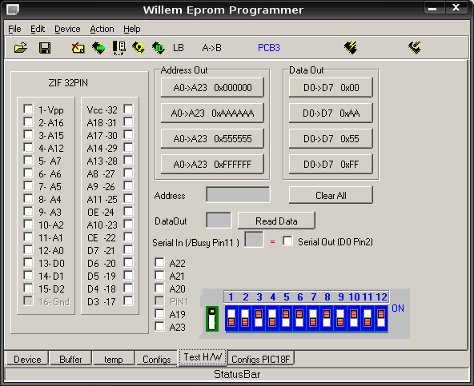Open the File menu
Screen dimensions: 474x386
coord(15,29)
